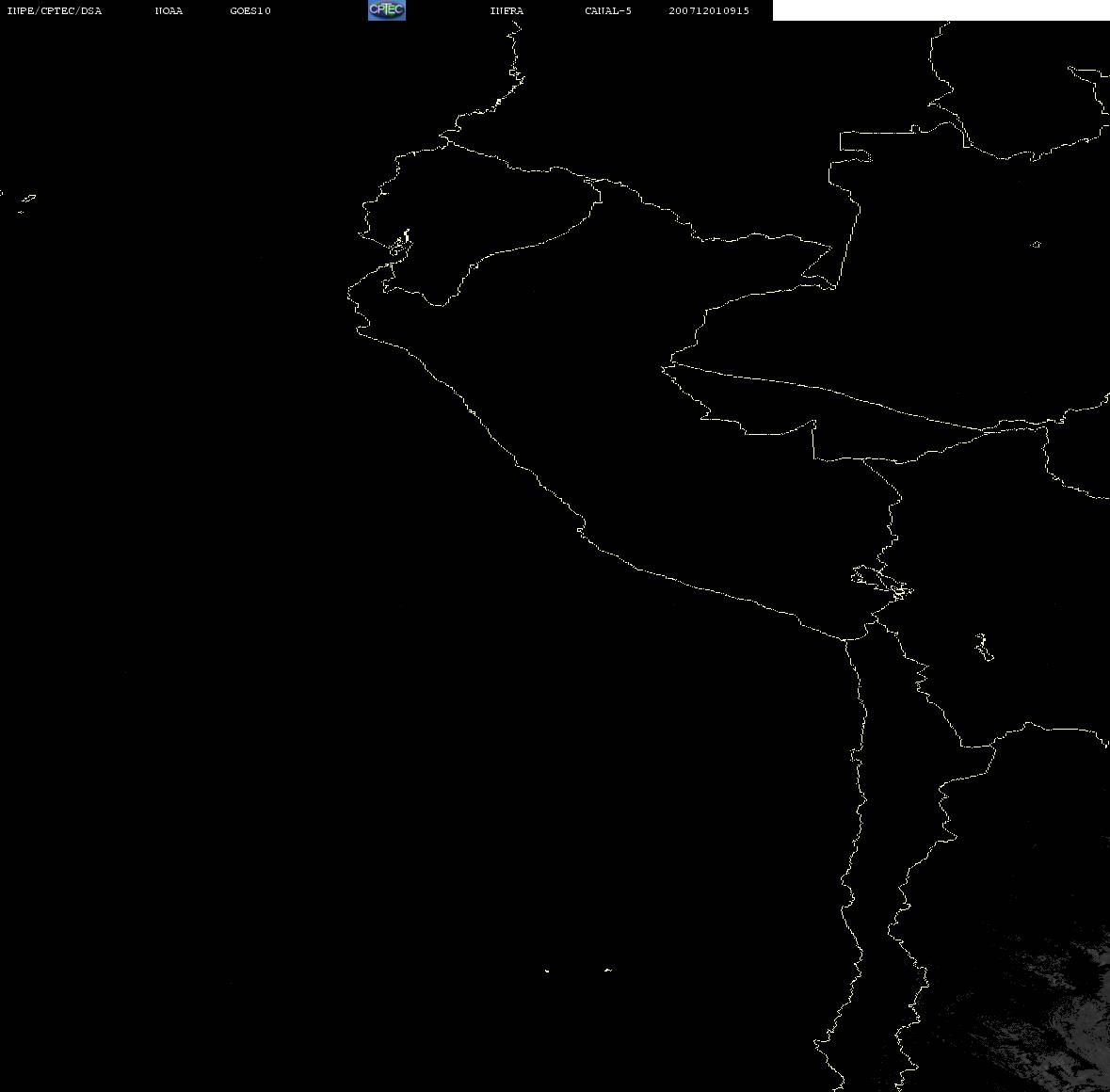Screen dimensions: 1110x1092
Task: Click the GOES10 satellite label
Action: pyautogui.click(x=250, y=11)
